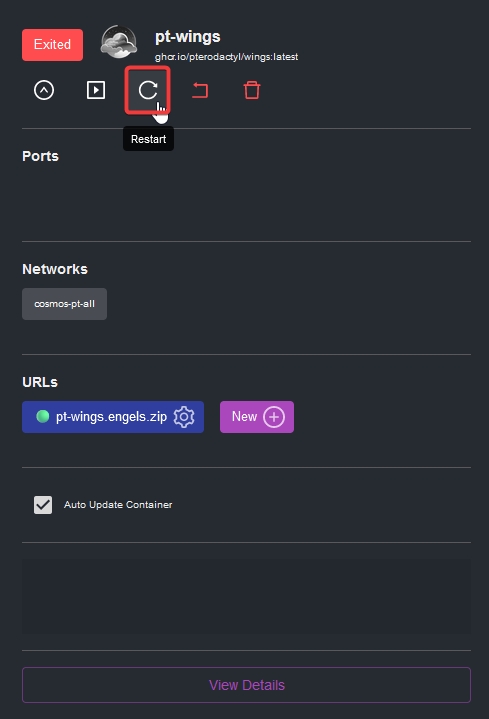Screen dimensions: 489x719
Task: Add a new URL with the New button
Action: click(257, 417)
